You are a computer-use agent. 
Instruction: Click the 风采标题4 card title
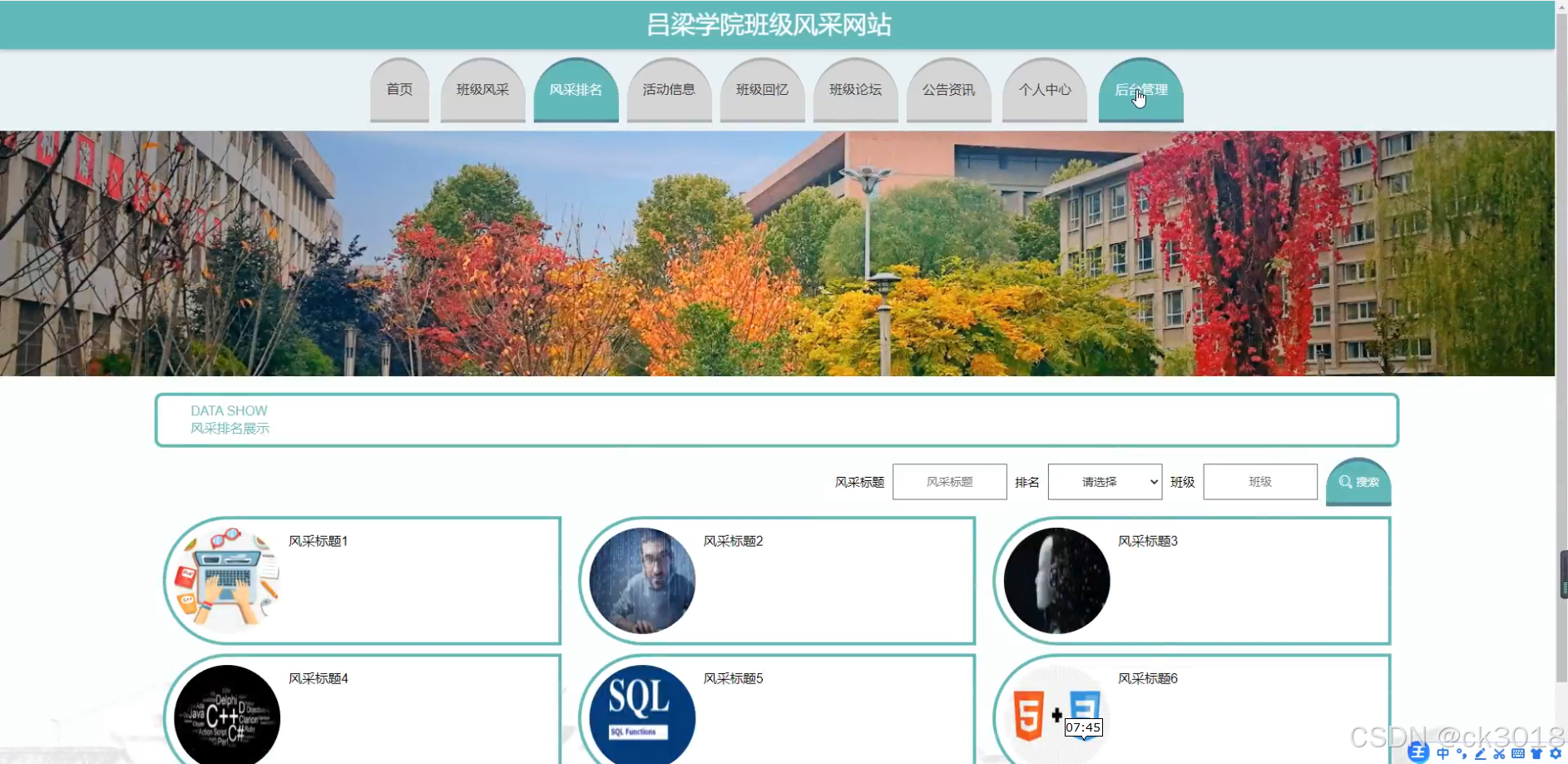pos(318,678)
